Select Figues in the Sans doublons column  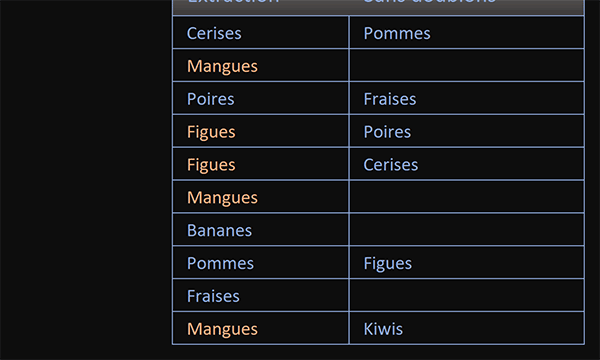466,263
